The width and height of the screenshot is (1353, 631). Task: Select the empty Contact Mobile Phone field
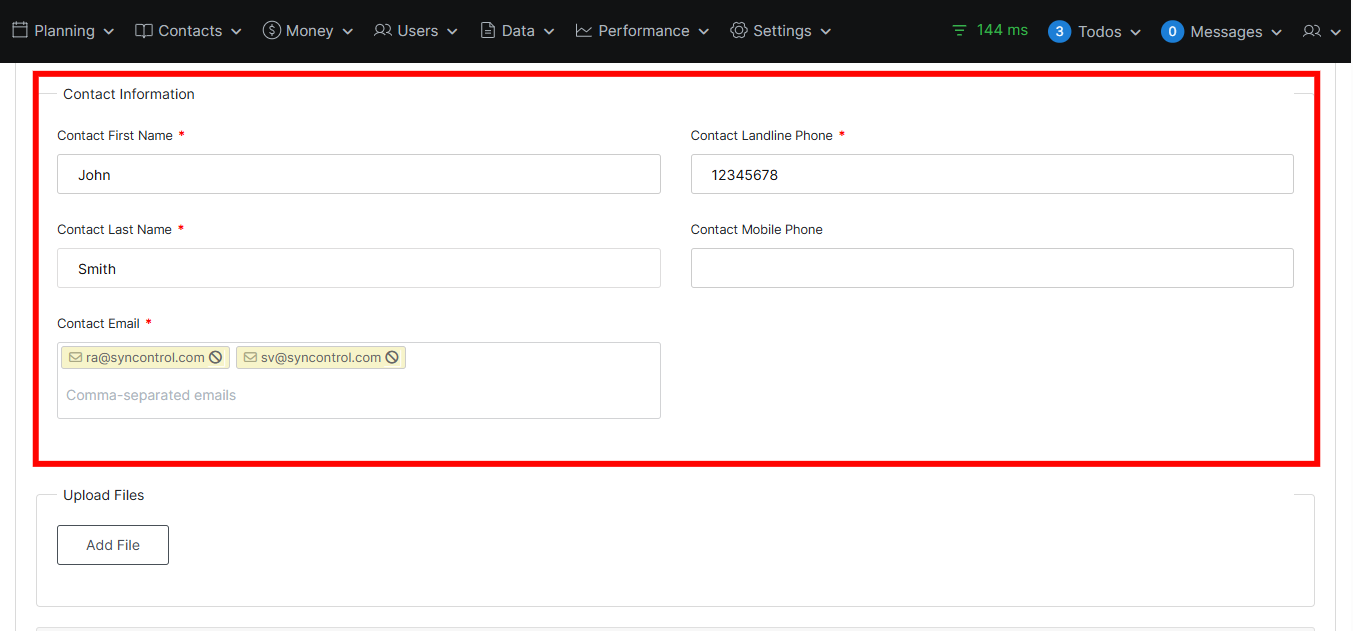(991, 269)
